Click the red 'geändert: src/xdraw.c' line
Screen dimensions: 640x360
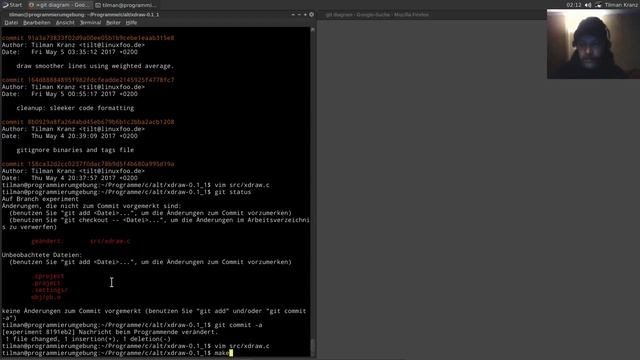(x=81, y=241)
